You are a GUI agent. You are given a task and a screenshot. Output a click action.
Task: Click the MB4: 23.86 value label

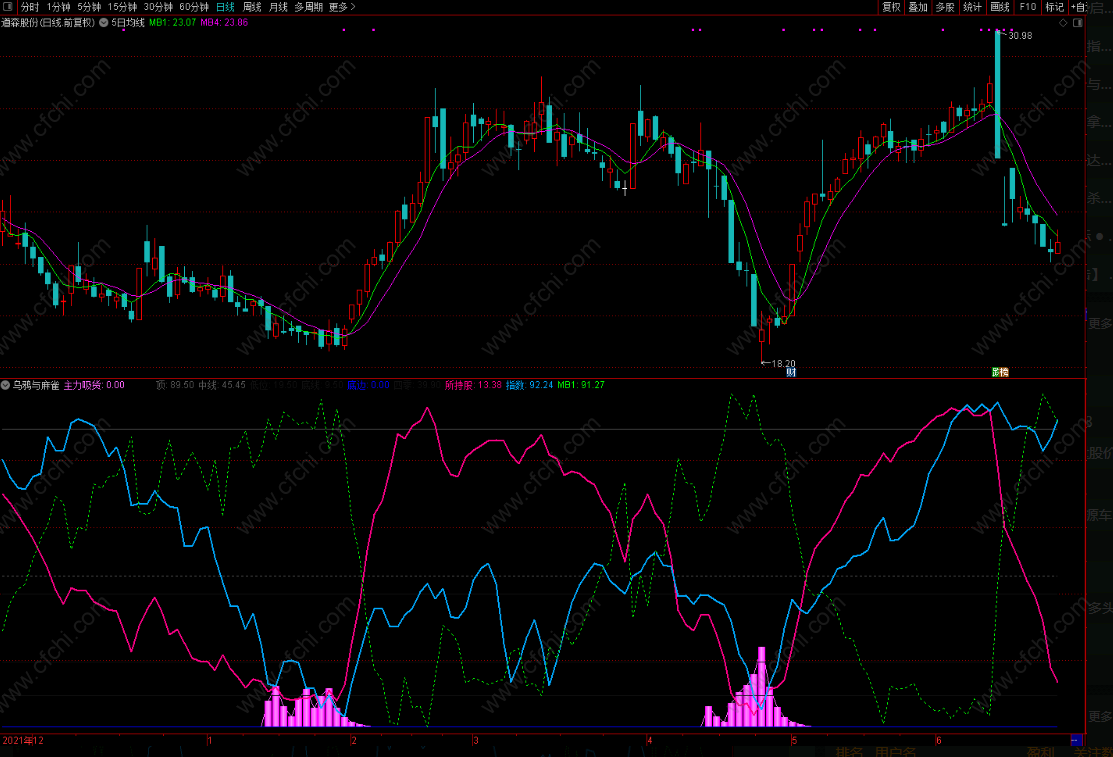[x=224, y=23]
